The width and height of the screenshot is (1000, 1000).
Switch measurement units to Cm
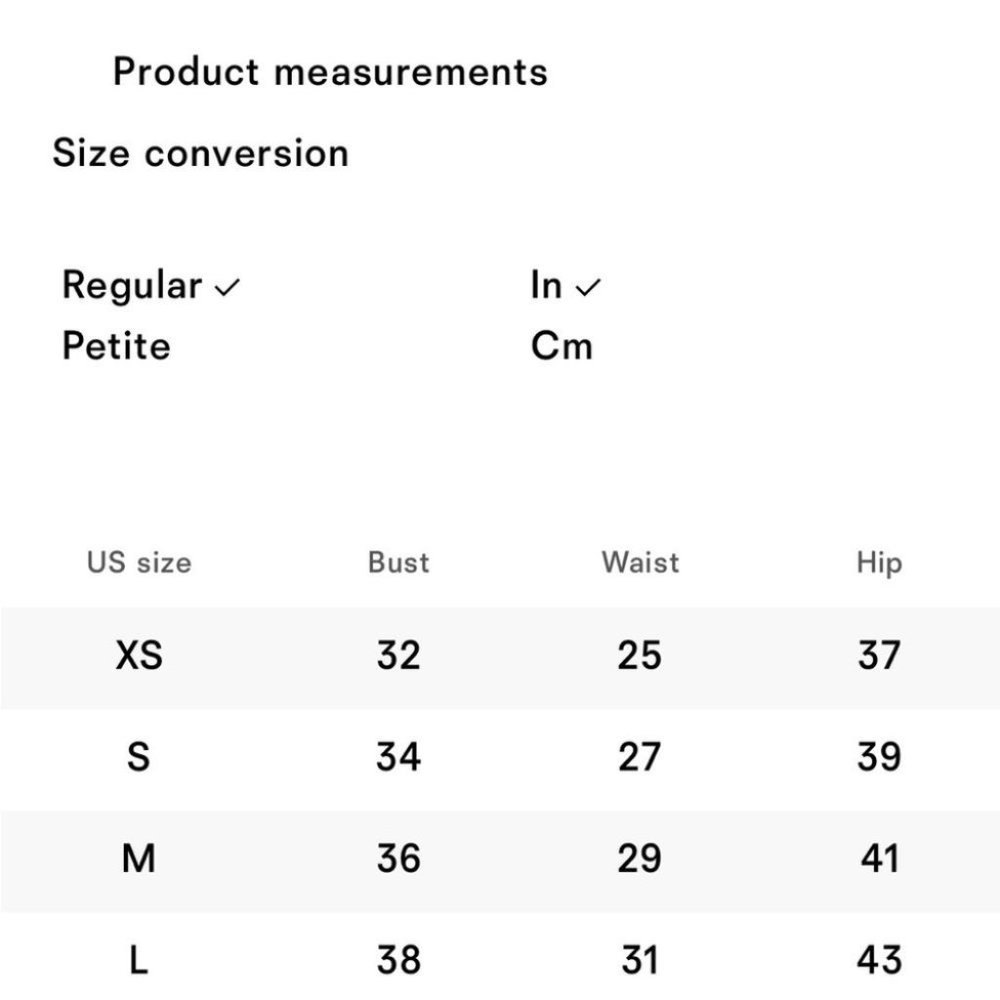pos(562,346)
